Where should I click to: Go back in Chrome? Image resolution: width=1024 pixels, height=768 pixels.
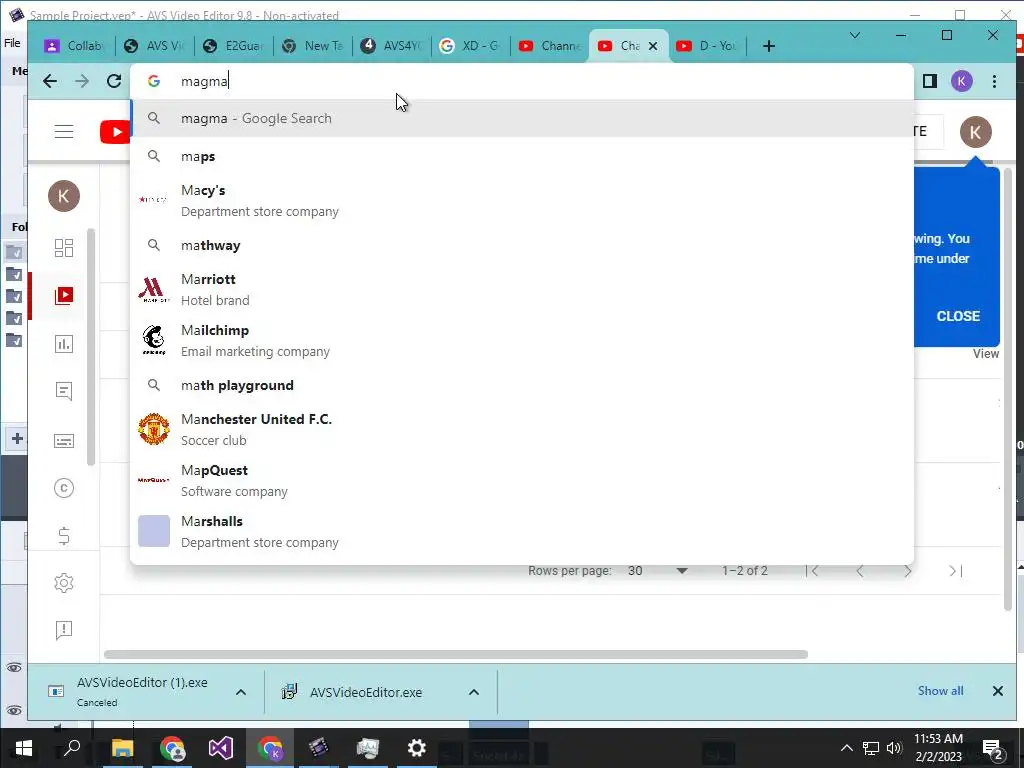pyautogui.click(x=50, y=81)
